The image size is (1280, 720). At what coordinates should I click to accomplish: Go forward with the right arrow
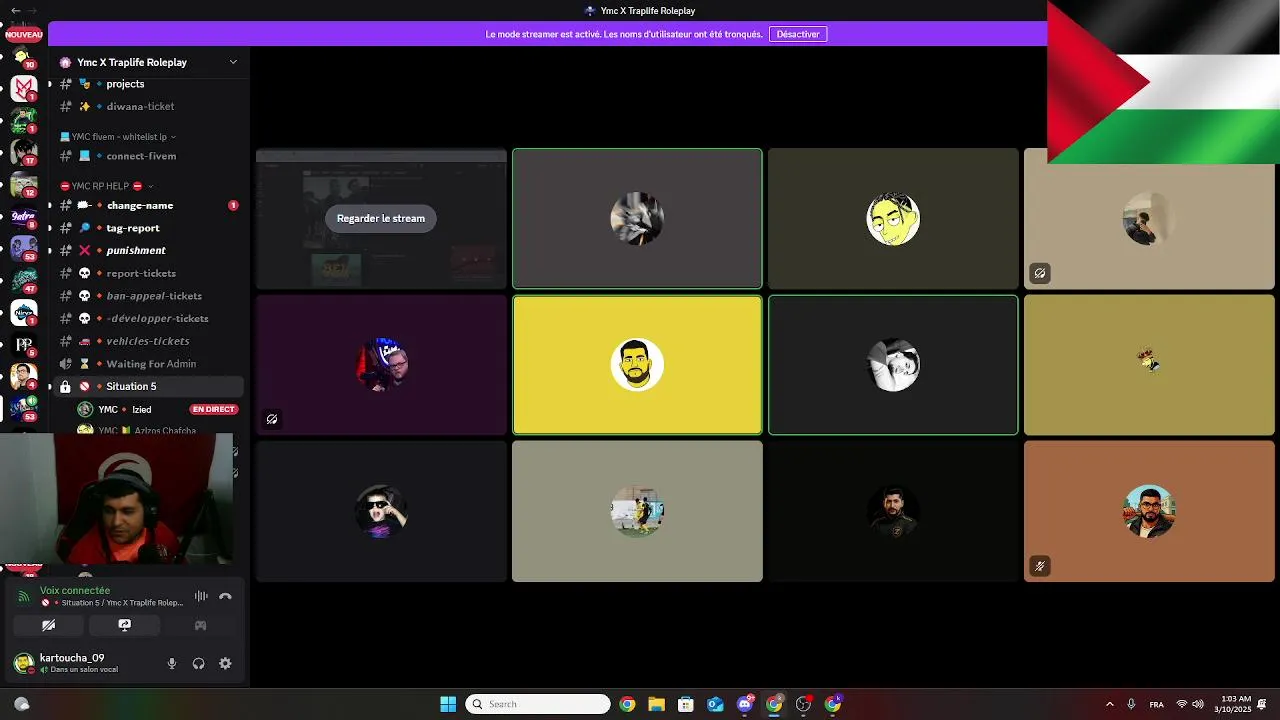pos(32,10)
